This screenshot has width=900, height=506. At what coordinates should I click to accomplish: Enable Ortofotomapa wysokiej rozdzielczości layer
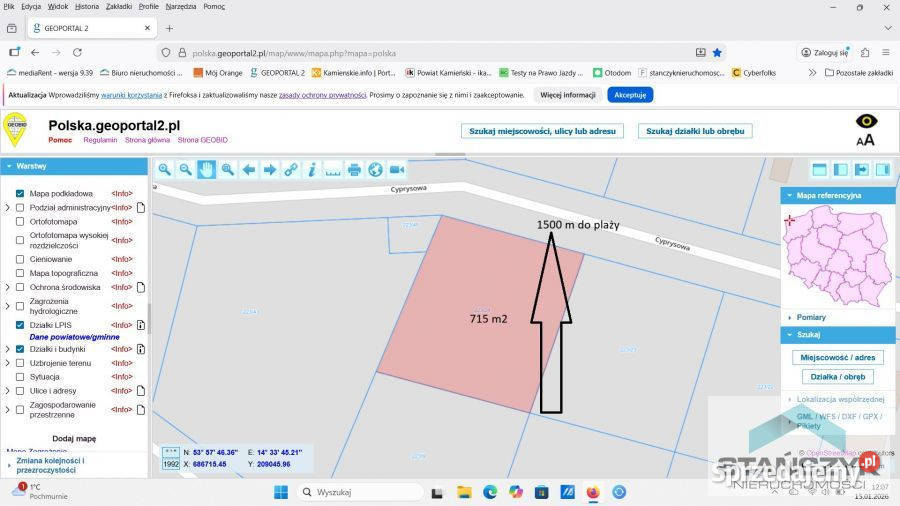[20, 240]
